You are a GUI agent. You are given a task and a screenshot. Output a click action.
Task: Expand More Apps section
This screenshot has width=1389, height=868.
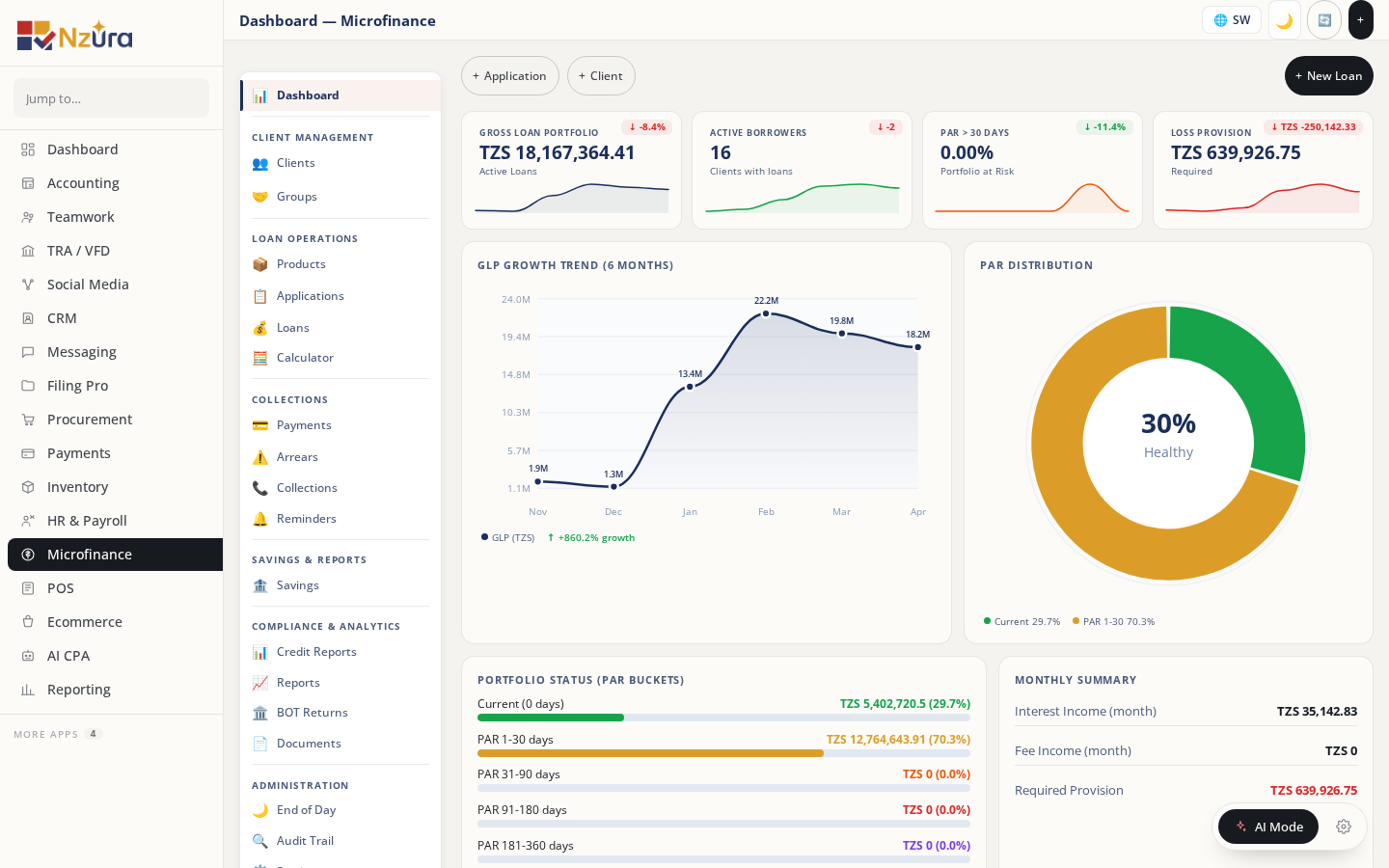coord(58,734)
